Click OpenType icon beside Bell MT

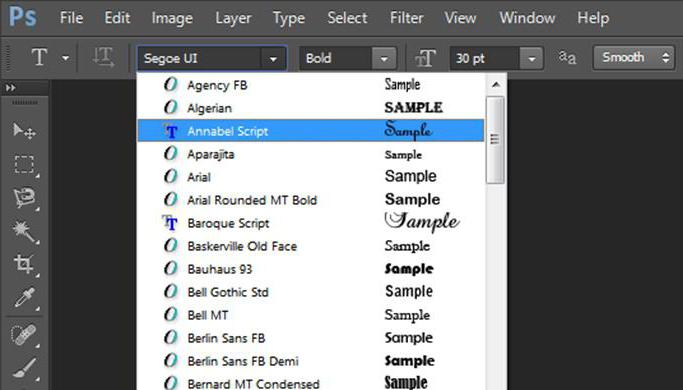(x=171, y=315)
